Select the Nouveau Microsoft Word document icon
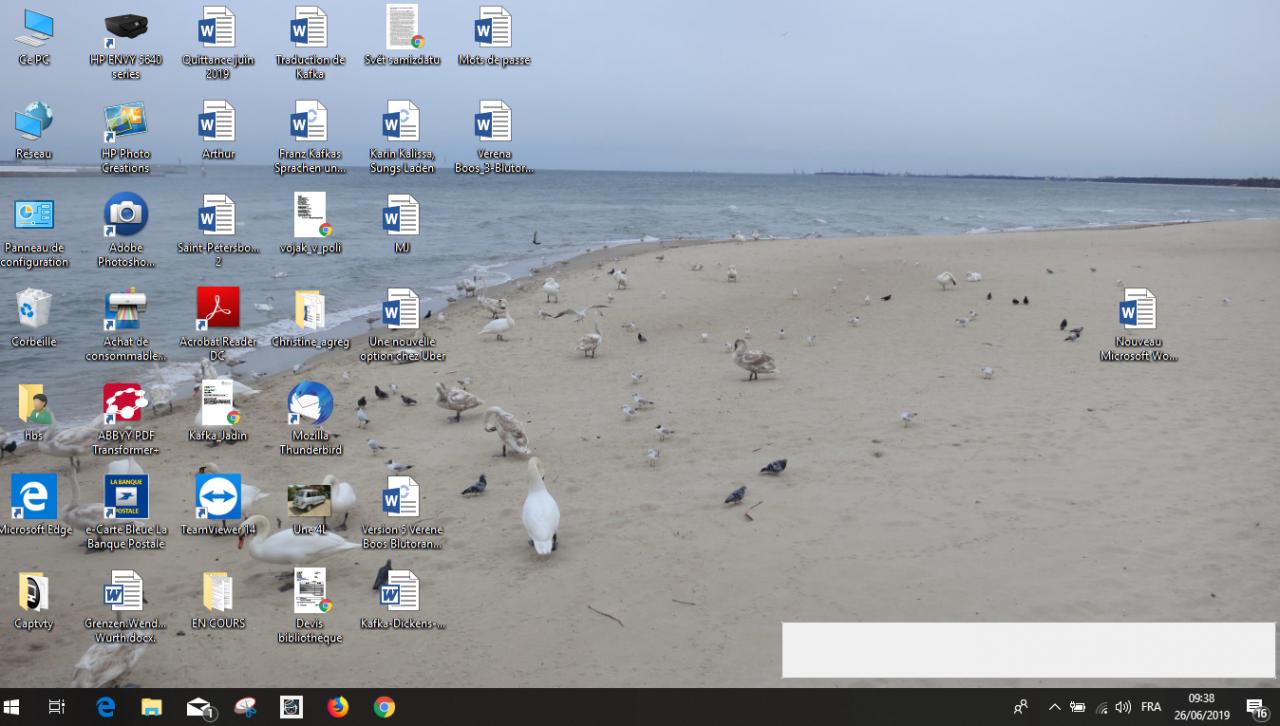This screenshot has height=726, width=1280. [1138, 326]
